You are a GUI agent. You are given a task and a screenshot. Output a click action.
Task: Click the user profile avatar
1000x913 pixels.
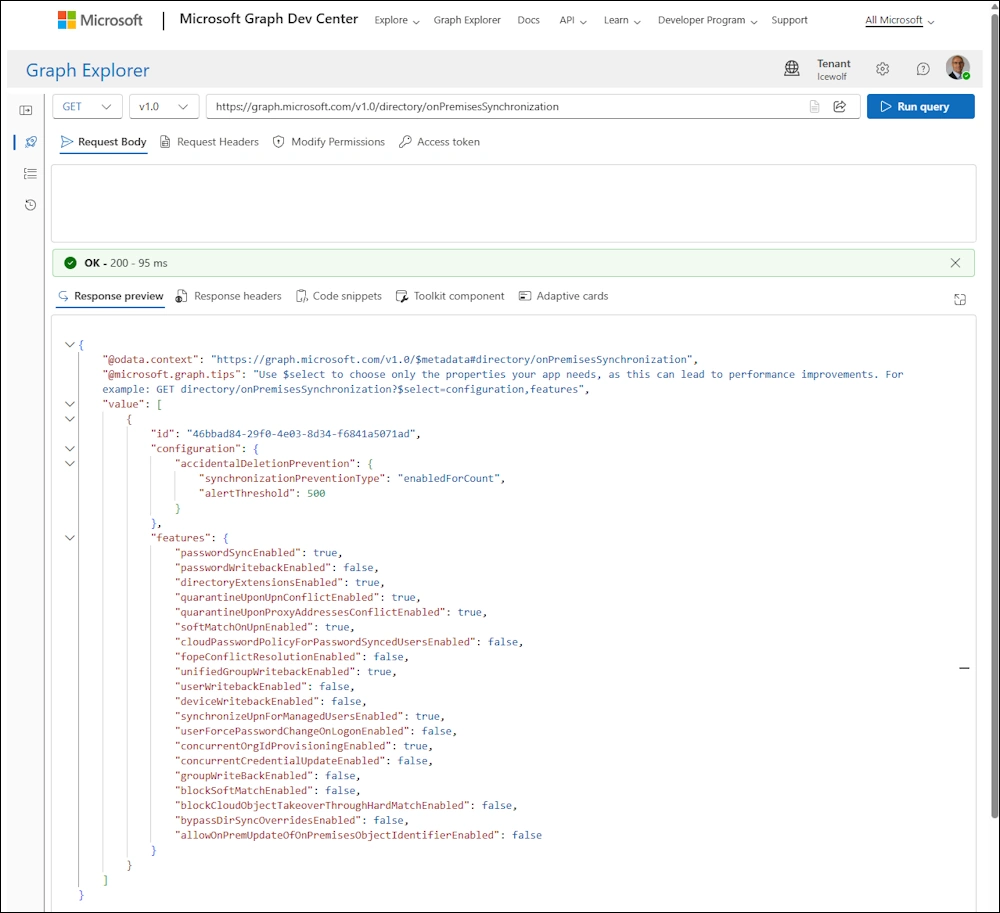click(958, 68)
